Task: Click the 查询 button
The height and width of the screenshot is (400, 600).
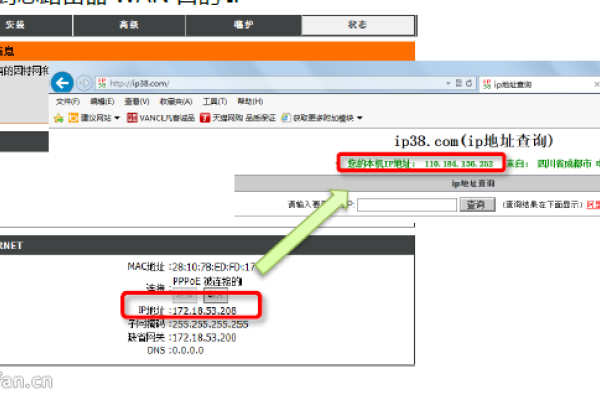Action: 477,204
